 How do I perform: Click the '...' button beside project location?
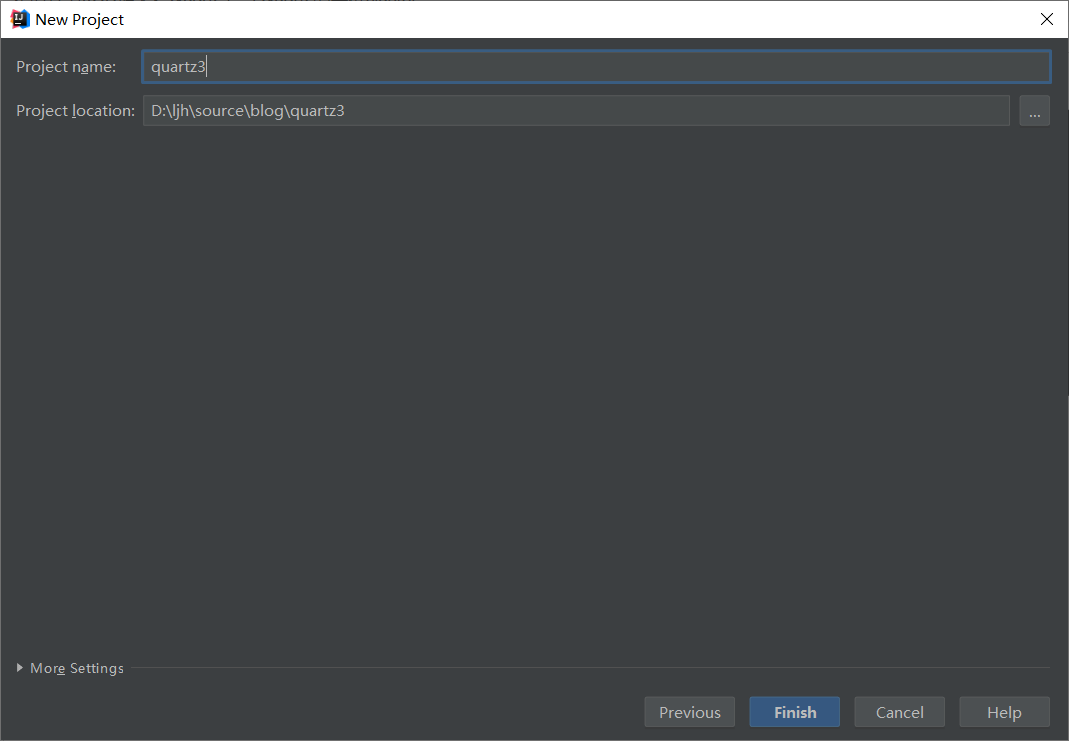point(1034,110)
